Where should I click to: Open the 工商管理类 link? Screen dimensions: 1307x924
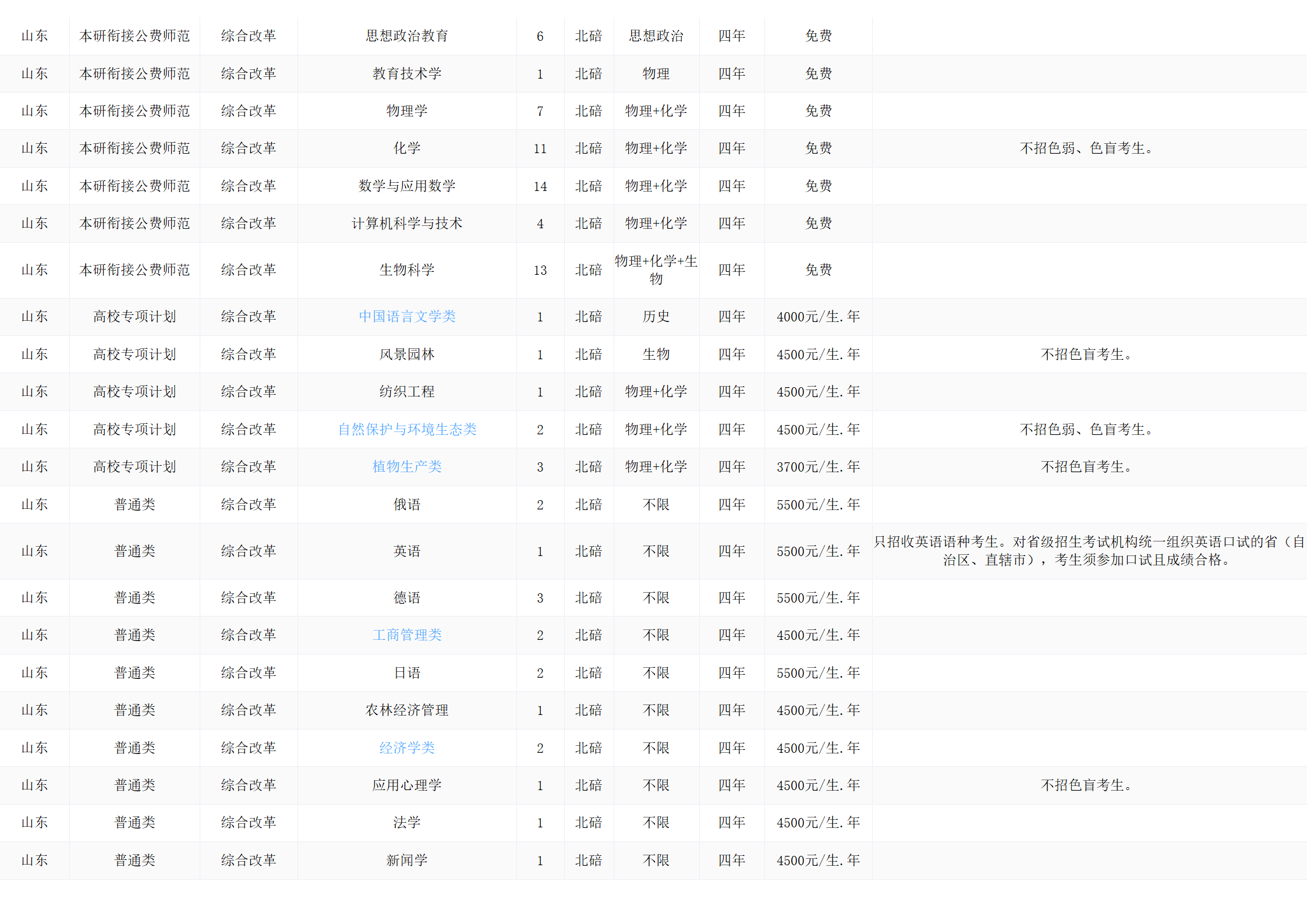407,635
